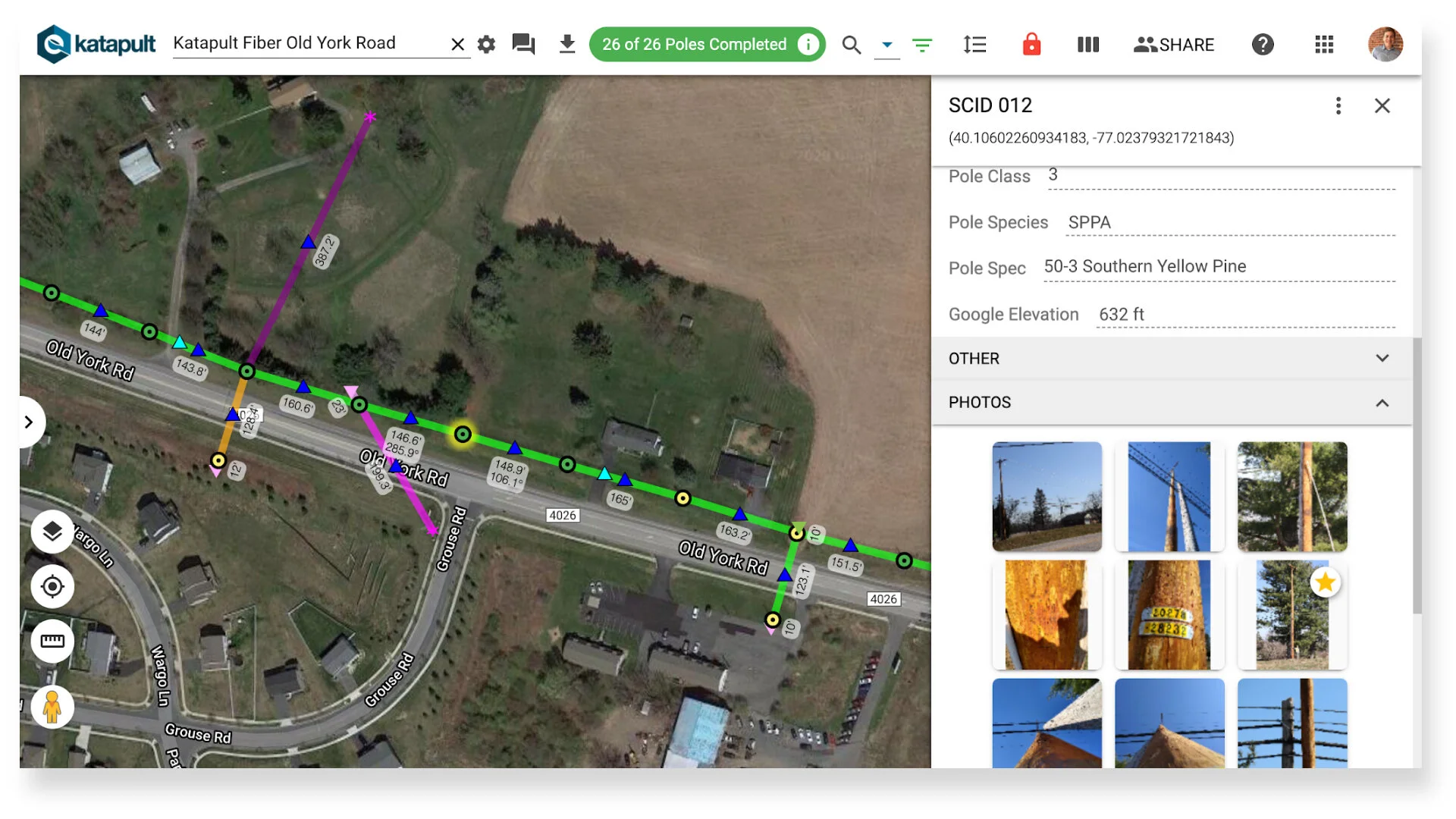Open job settings gear icon
The image size is (1456, 819).
pos(486,45)
